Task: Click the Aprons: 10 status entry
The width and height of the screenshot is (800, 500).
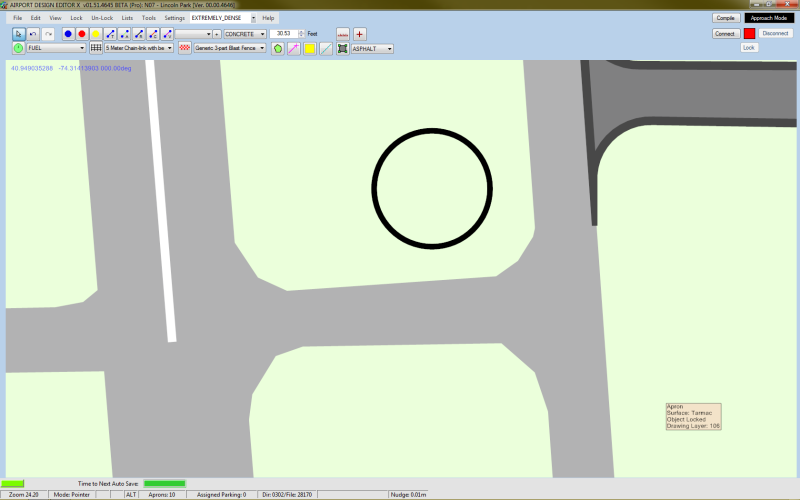Action: [162, 494]
